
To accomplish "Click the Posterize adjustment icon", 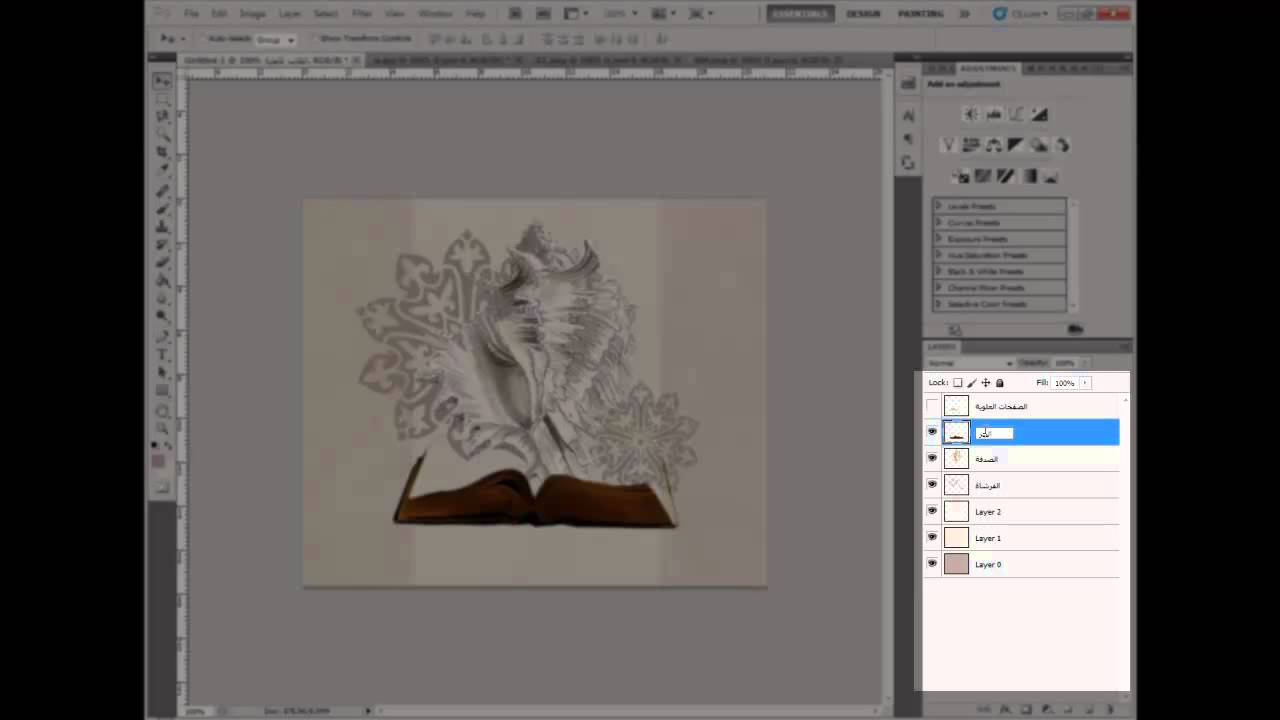I will 983,176.
